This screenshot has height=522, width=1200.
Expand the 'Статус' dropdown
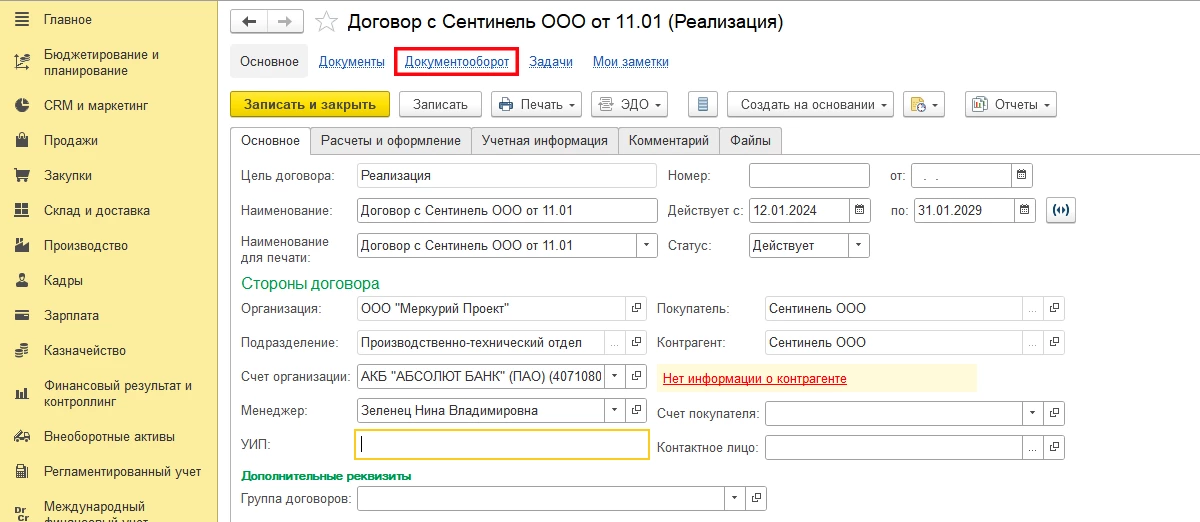(859, 245)
